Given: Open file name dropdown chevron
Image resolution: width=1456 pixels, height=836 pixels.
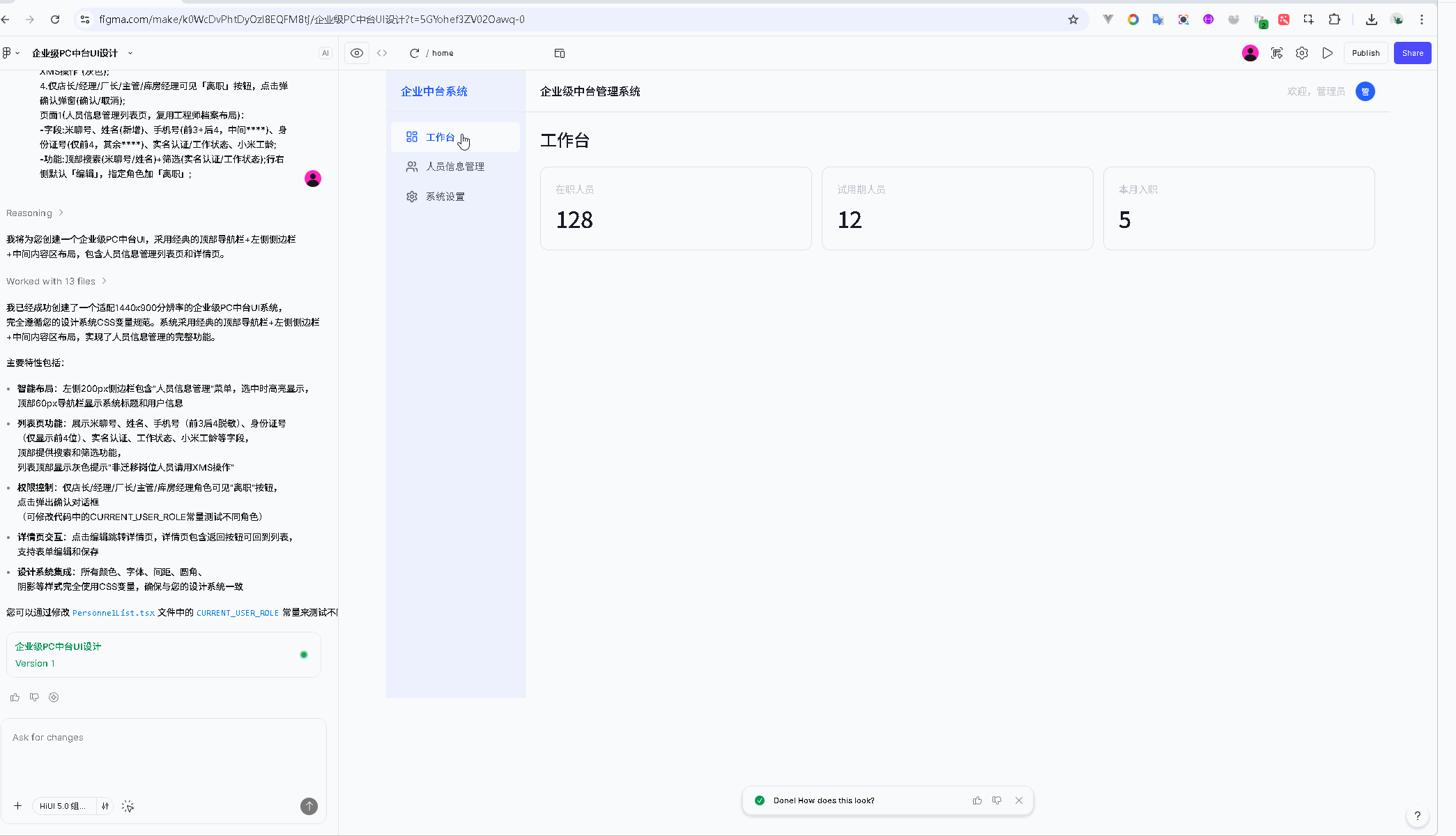Looking at the screenshot, I should 130,53.
